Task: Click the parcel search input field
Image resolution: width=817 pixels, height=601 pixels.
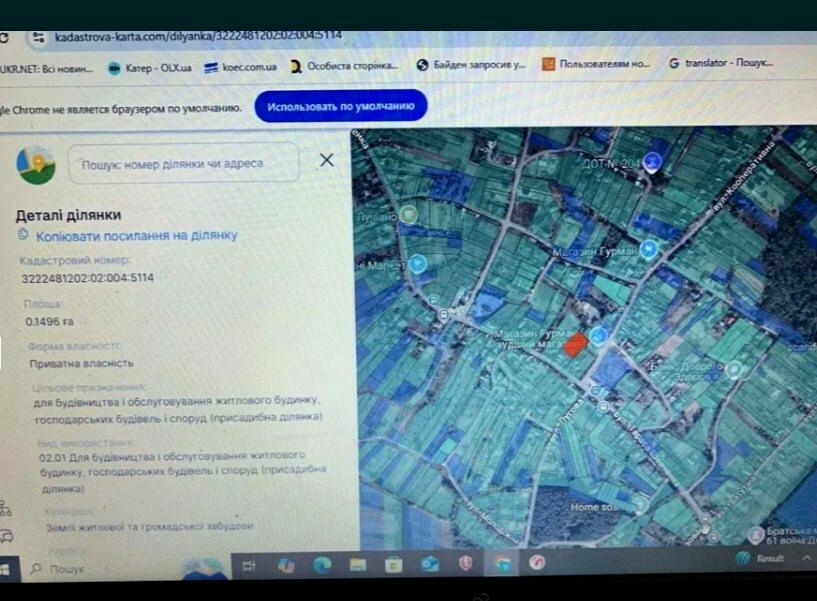Action: pyautogui.click(x=183, y=163)
